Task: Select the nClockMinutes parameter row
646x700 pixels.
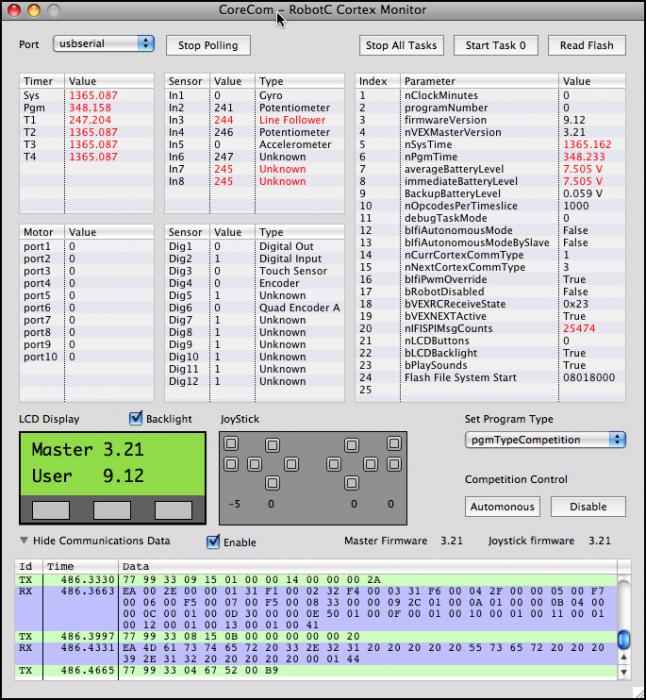Action: pyautogui.click(x=490, y=96)
